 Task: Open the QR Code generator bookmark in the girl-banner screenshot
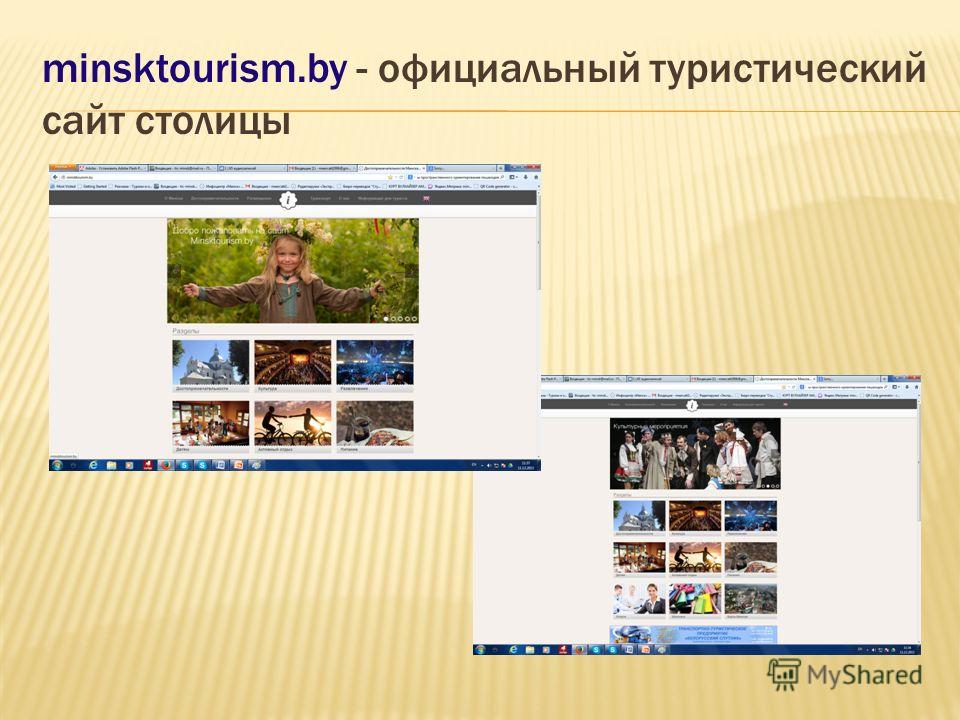[496, 186]
